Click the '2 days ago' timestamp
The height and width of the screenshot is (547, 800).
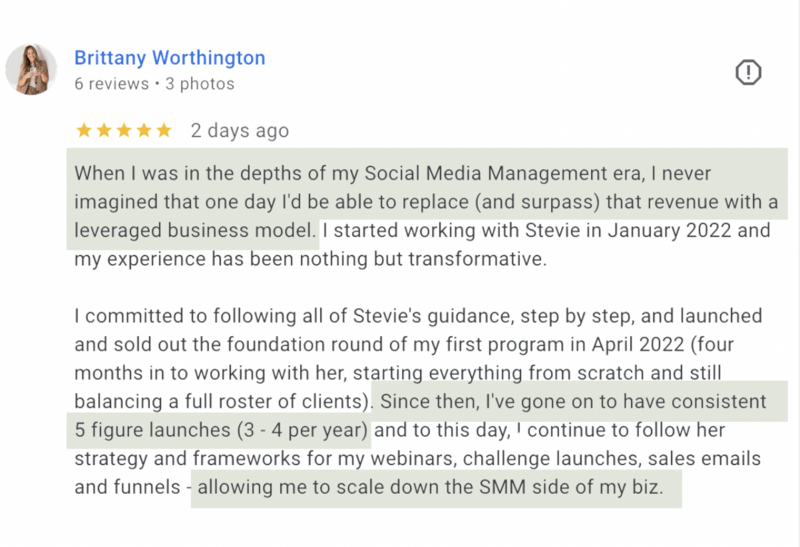point(240,131)
